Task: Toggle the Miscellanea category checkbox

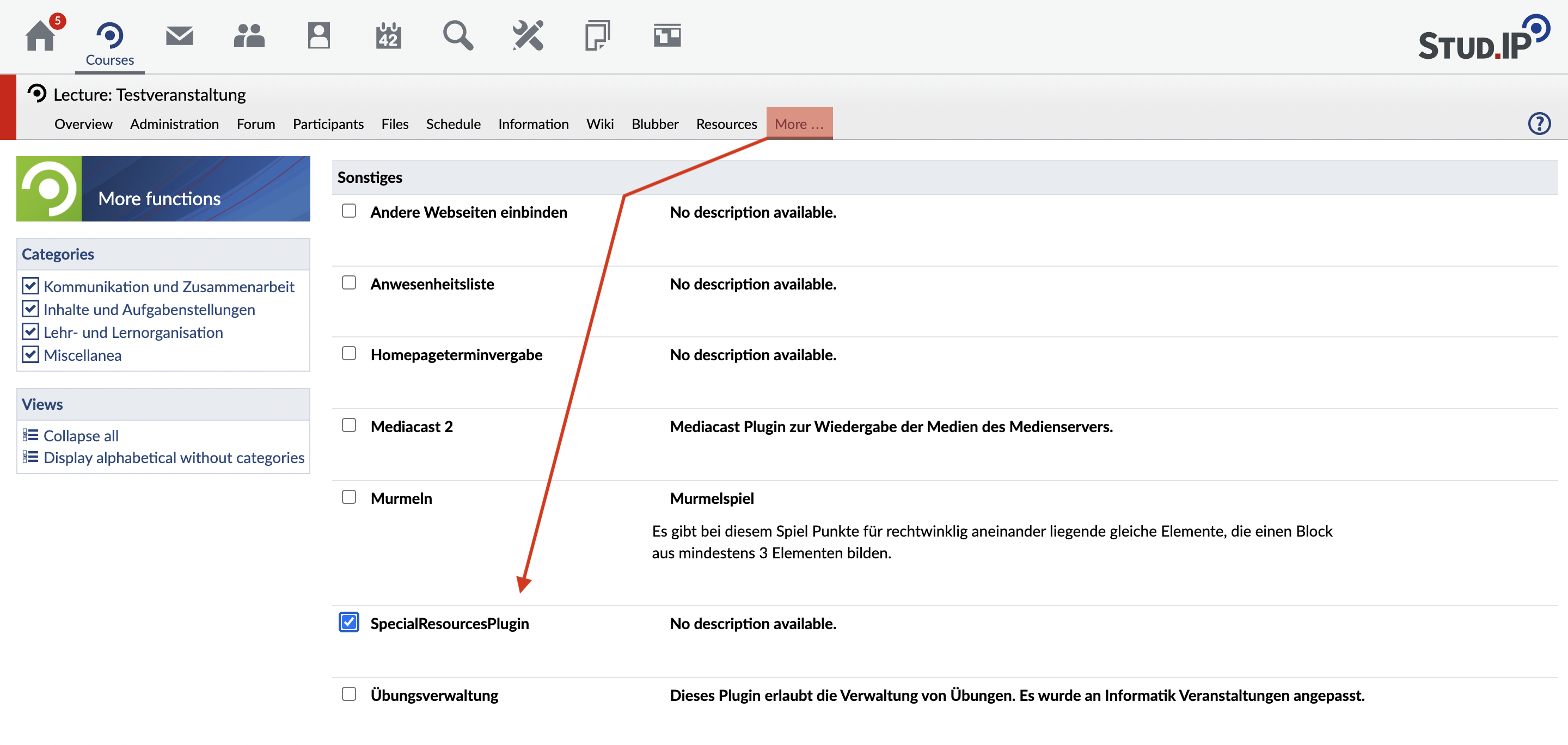Action: tap(30, 354)
